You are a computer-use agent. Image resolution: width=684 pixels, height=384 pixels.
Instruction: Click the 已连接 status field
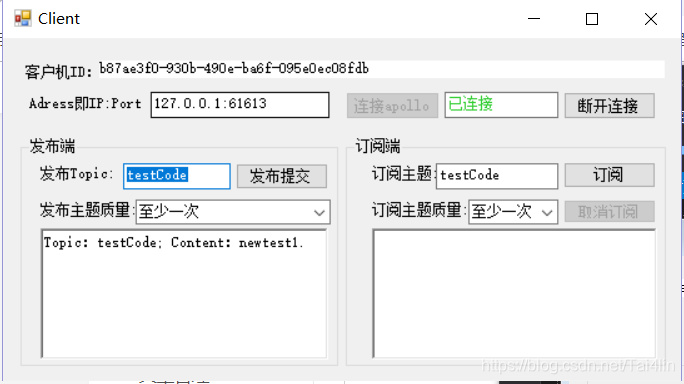click(x=501, y=105)
